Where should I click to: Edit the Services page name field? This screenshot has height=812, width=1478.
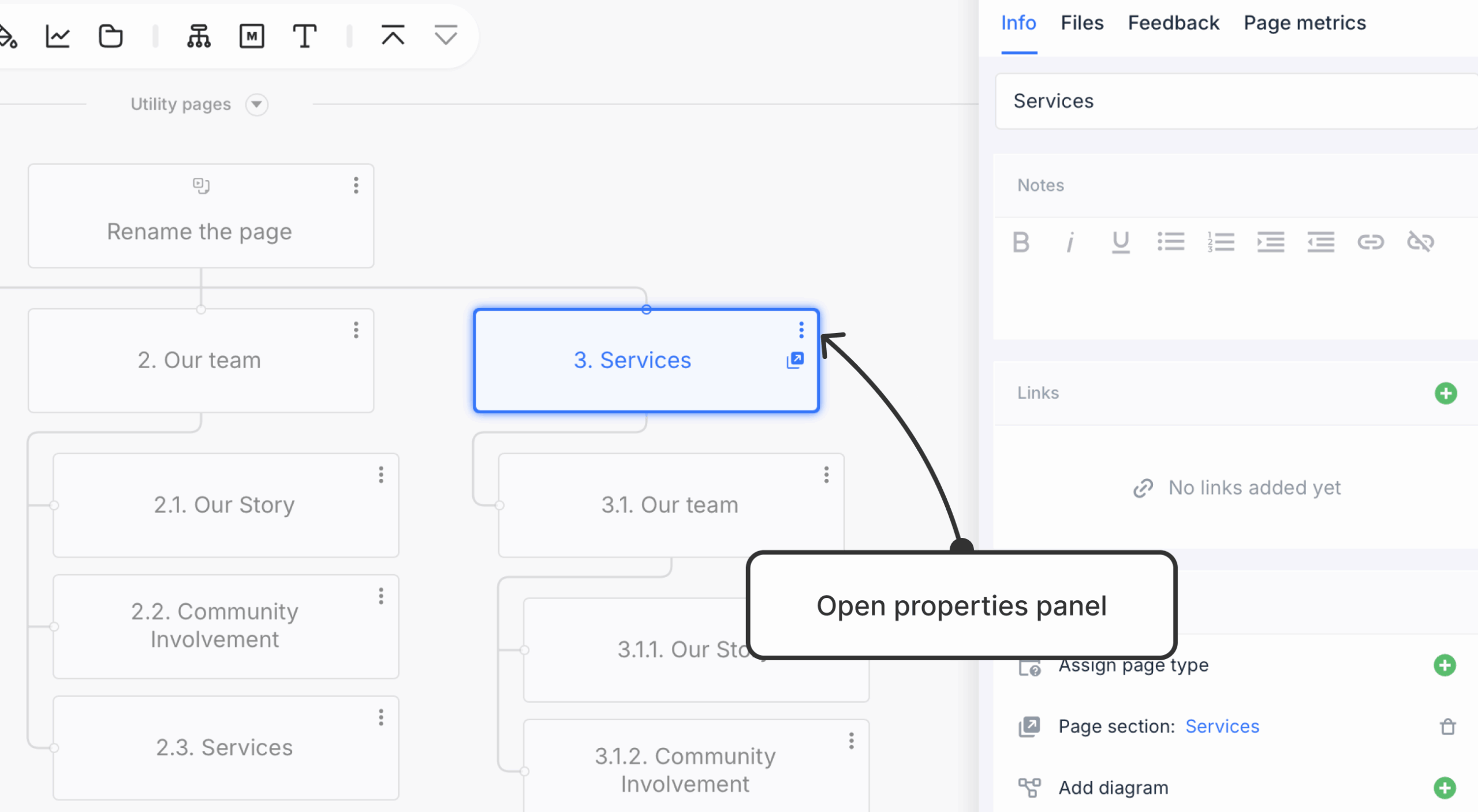(x=1237, y=101)
